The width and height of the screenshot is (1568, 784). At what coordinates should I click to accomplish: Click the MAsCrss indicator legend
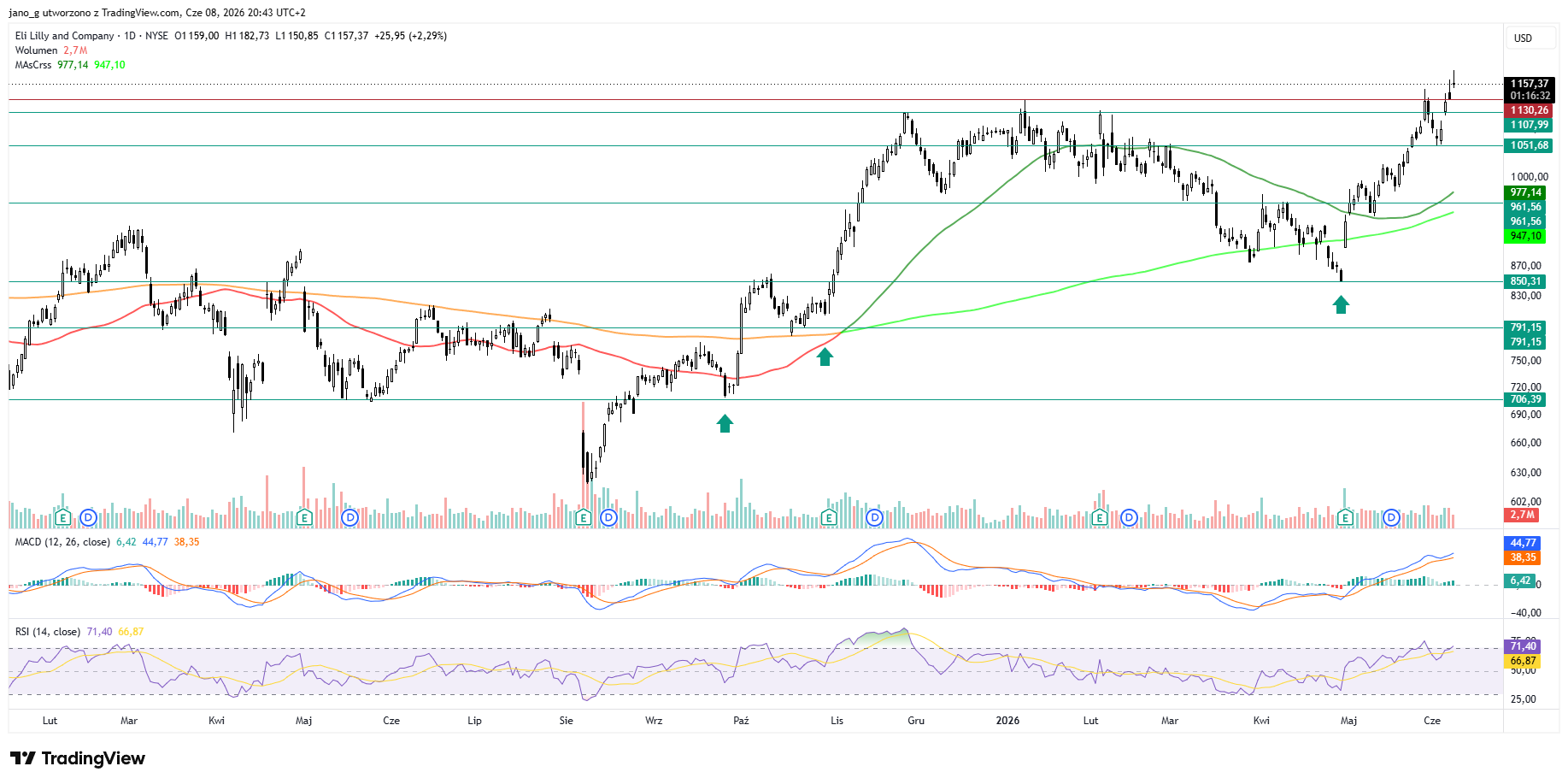pyautogui.click(x=33, y=65)
